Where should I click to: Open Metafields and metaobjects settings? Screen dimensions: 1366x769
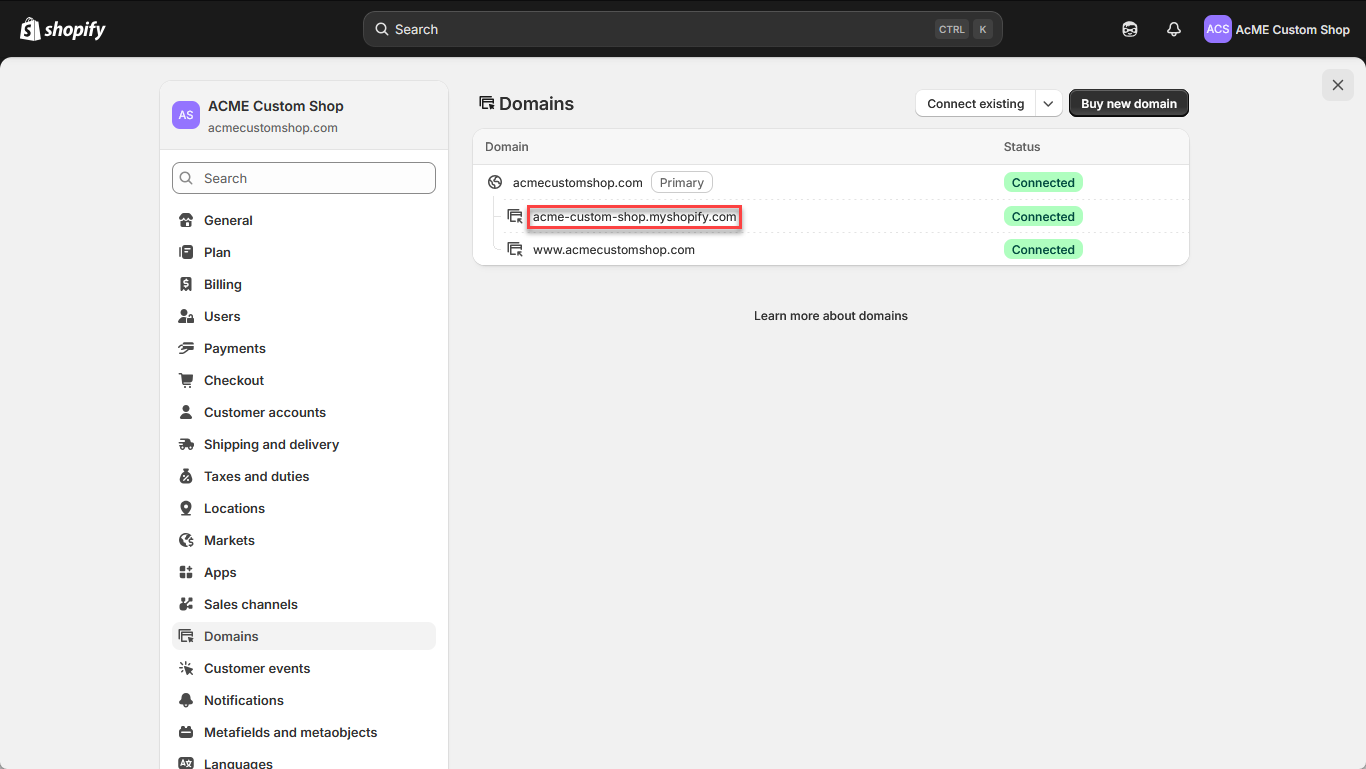coord(304,732)
